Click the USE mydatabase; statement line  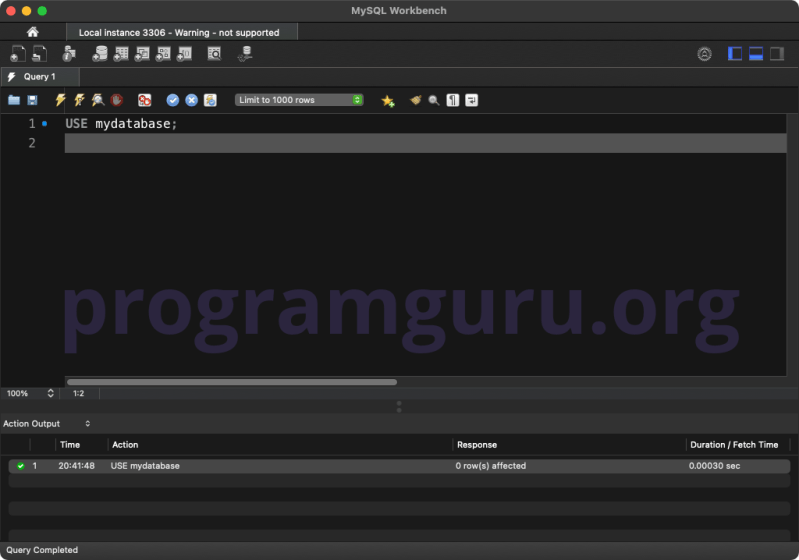pos(121,124)
